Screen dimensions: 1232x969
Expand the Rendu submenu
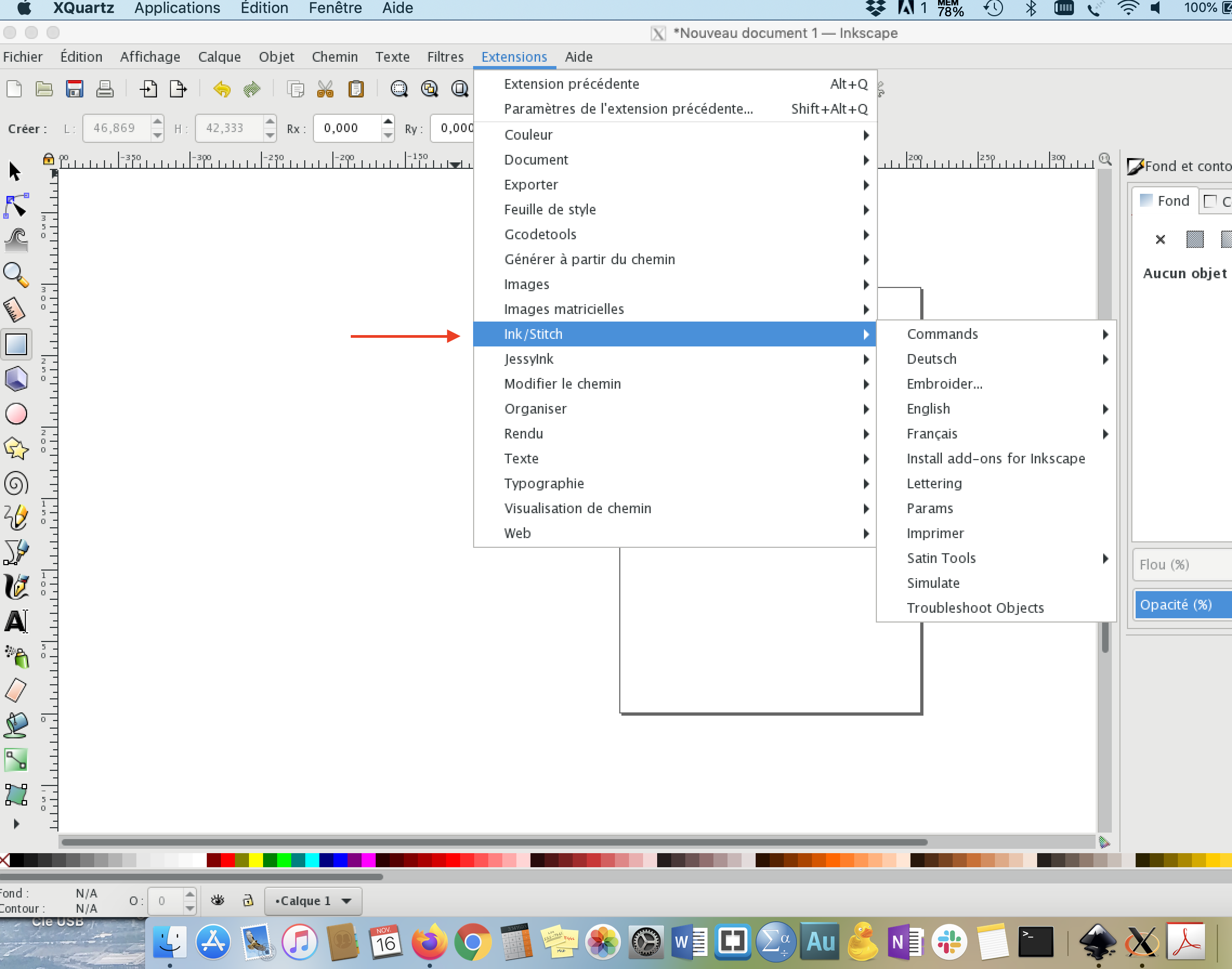tap(675, 434)
